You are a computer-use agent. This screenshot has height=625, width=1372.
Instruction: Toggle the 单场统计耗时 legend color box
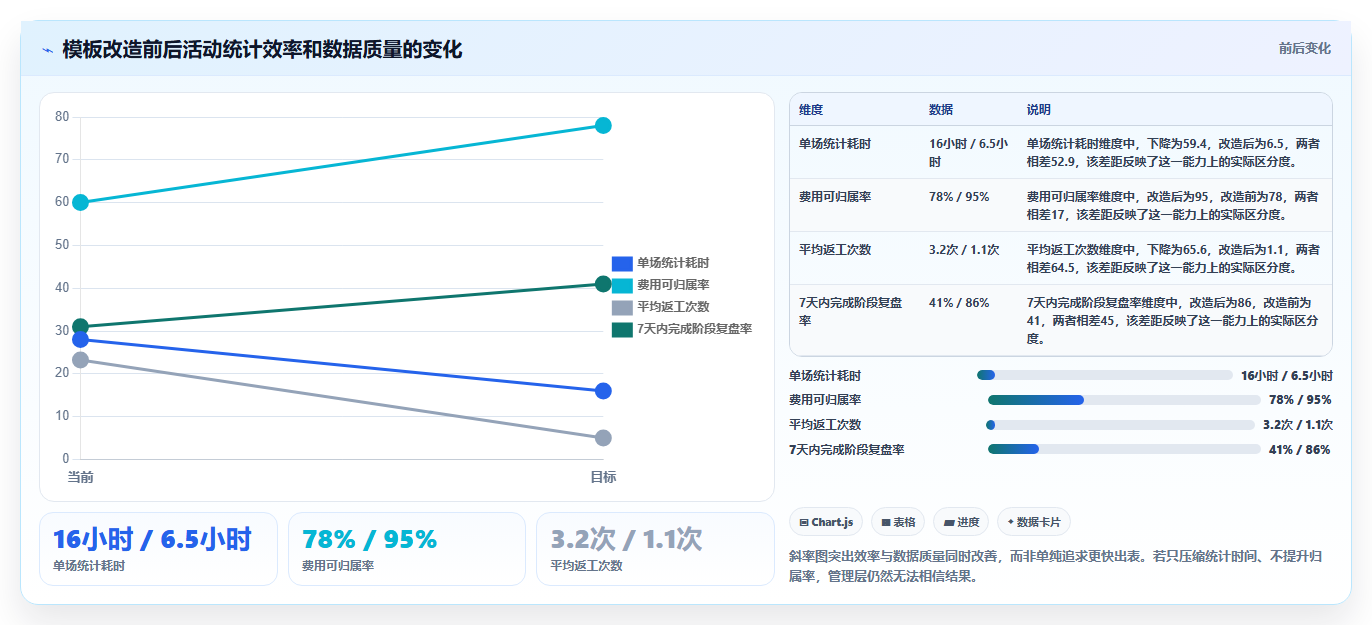pyautogui.click(x=622, y=263)
